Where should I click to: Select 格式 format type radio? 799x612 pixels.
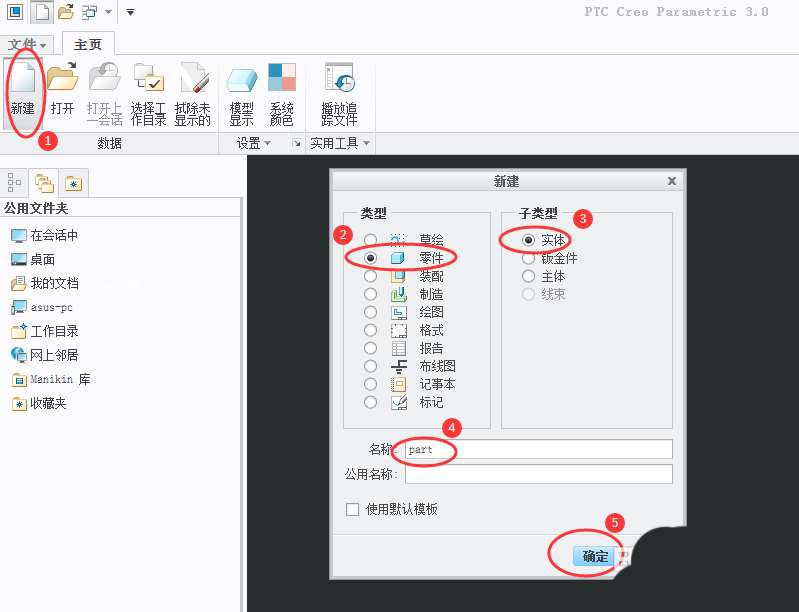pos(370,330)
